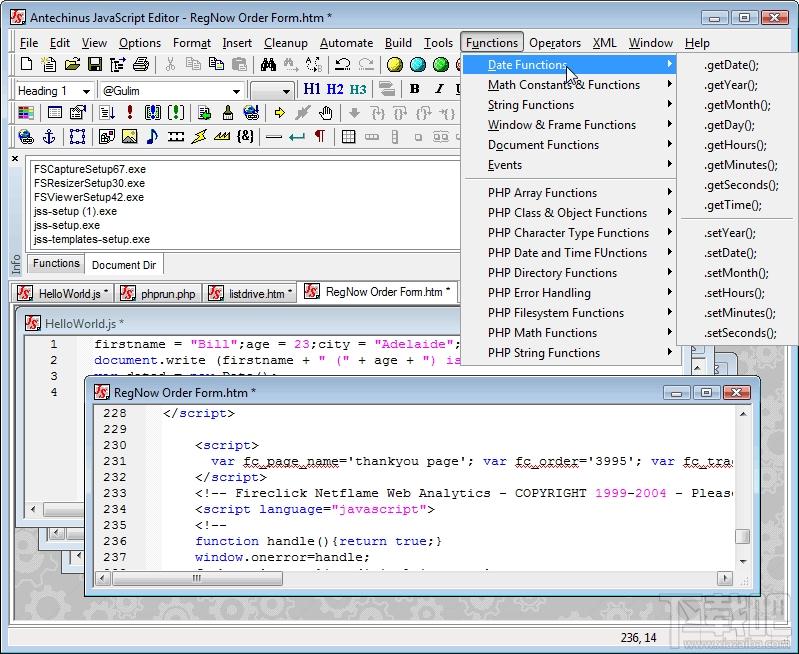
Task: Save the file using the floppy disk icon
Action: [94, 65]
